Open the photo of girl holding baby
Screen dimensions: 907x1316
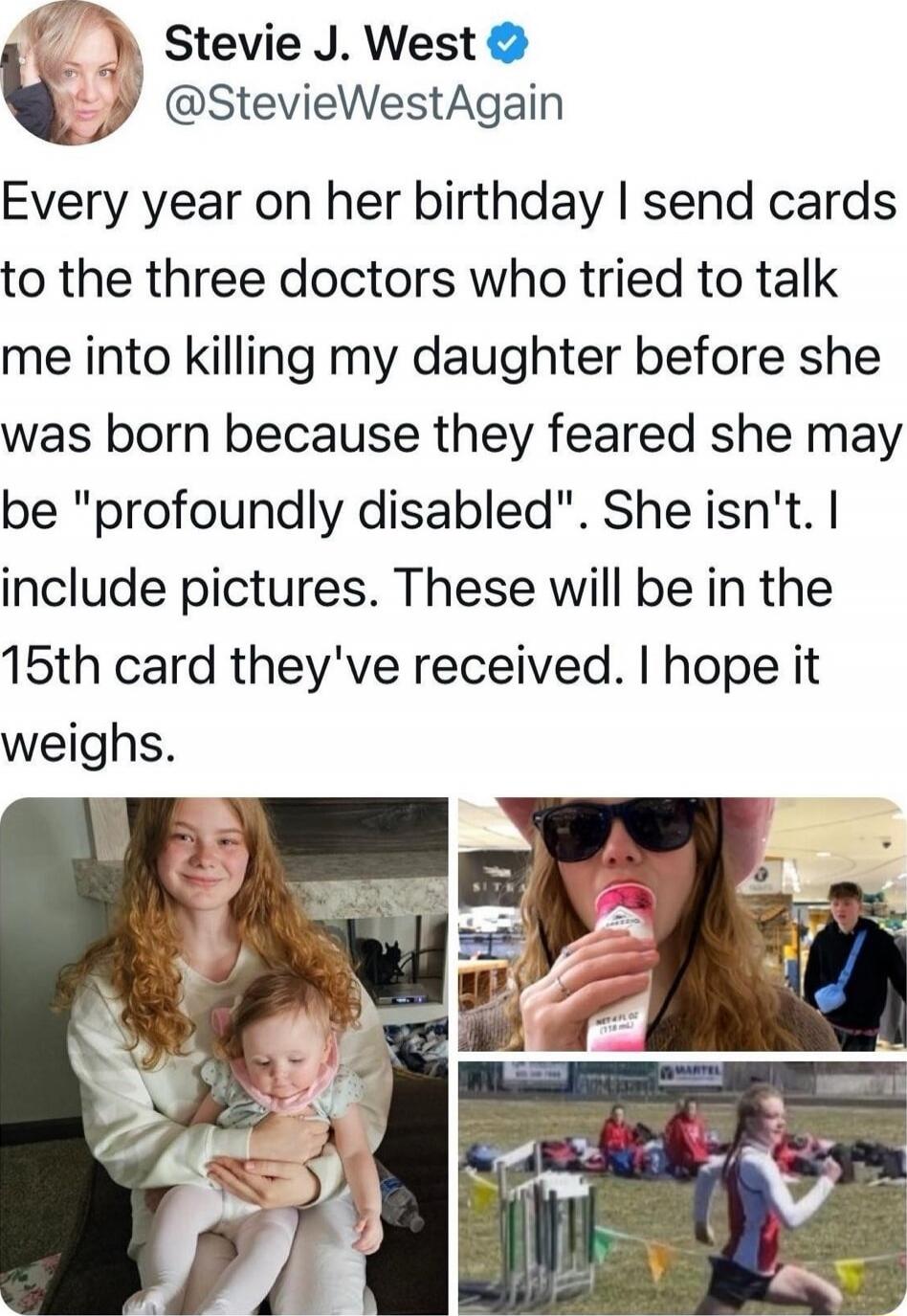(x=224, y=1056)
